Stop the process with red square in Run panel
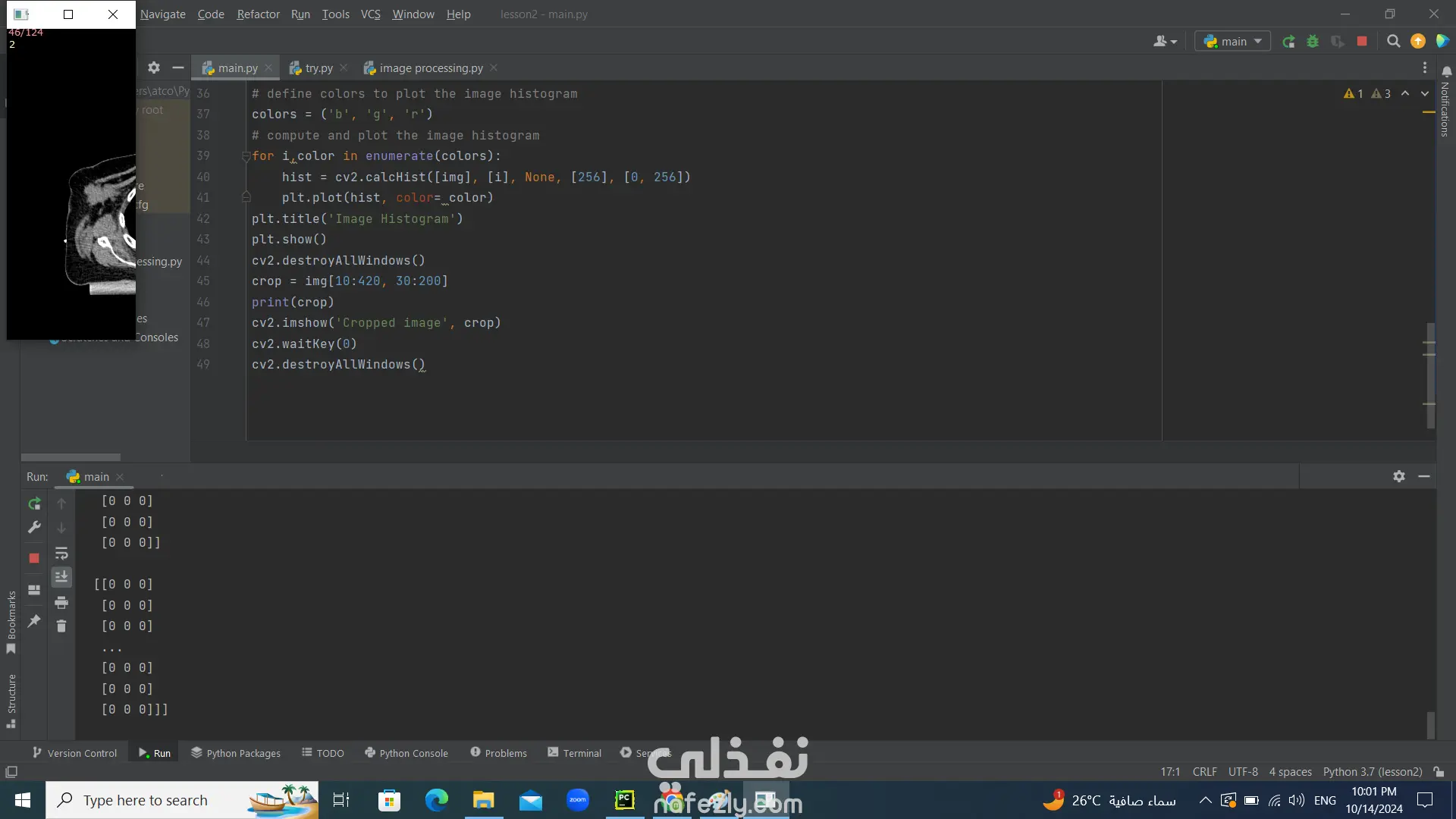 [34, 558]
